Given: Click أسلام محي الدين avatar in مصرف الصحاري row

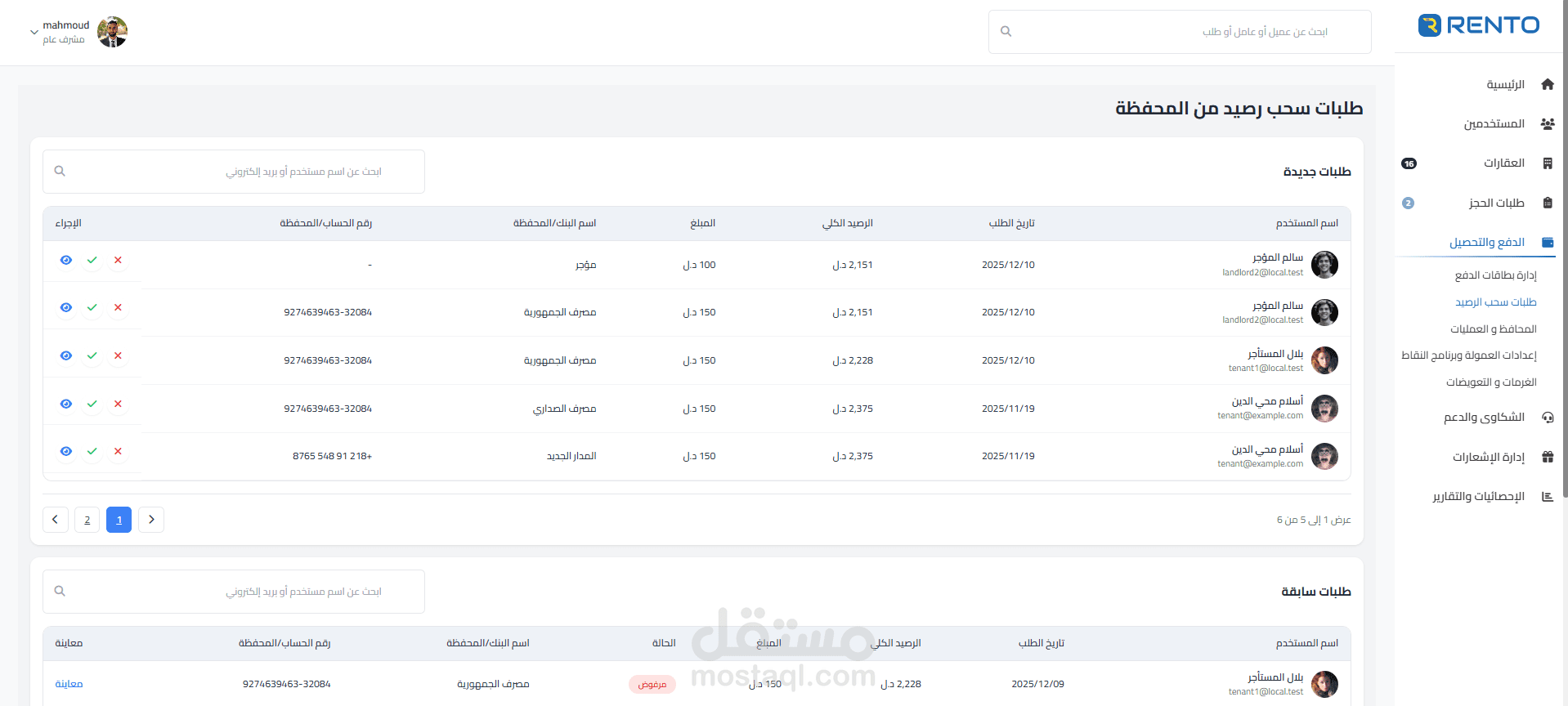Looking at the screenshot, I should [1324, 408].
